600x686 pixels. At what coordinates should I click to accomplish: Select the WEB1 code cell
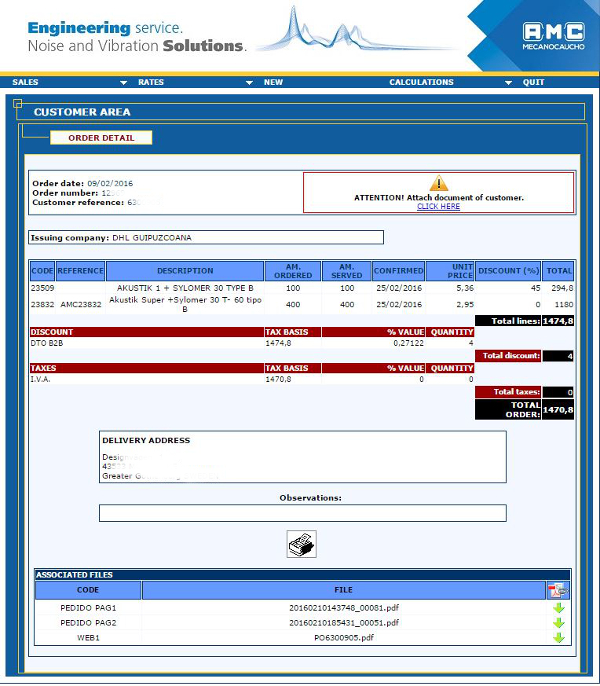click(88, 637)
